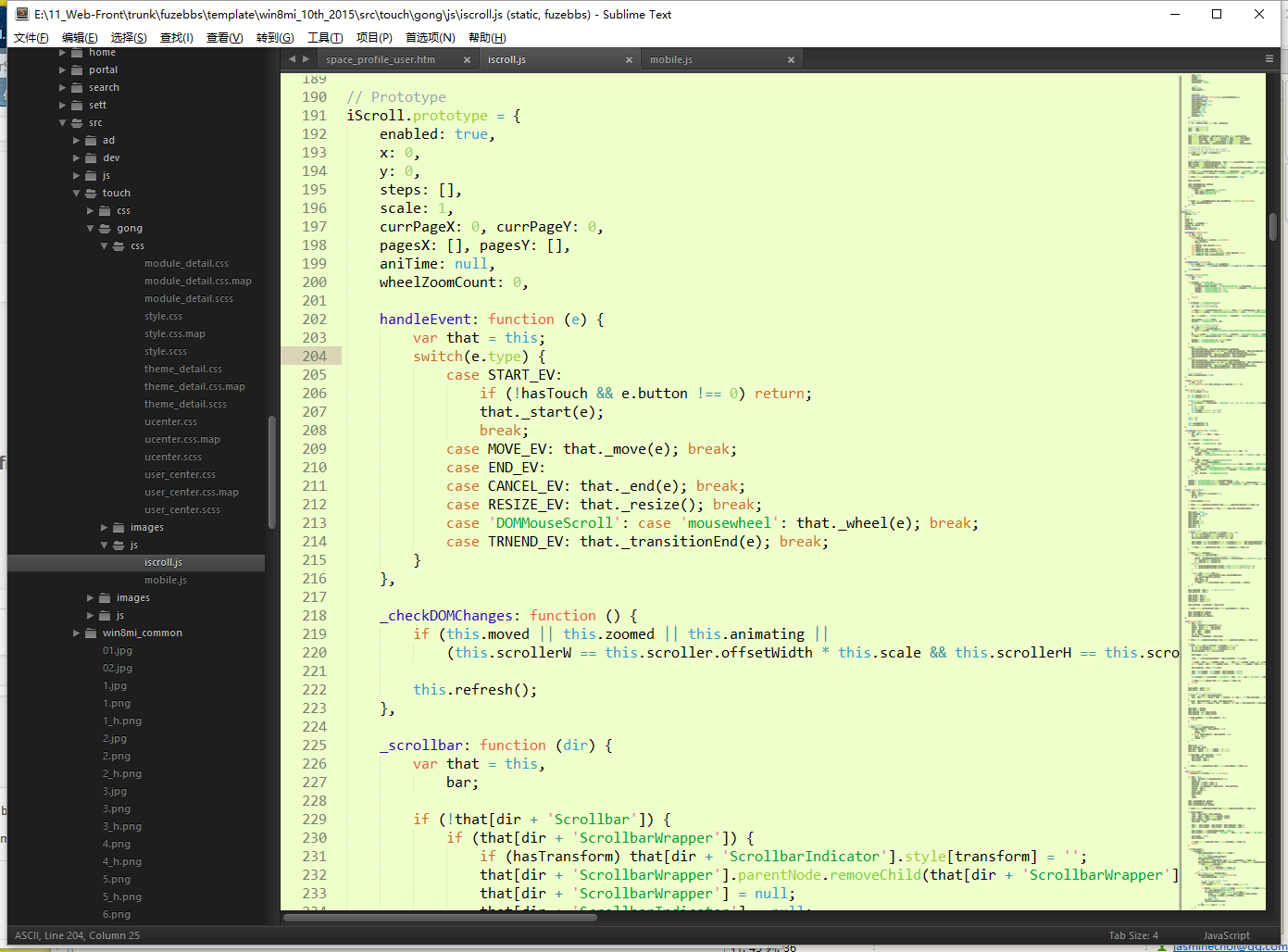Expand the images folder under gong
This screenshot has height=952, width=1288.
point(105,527)
